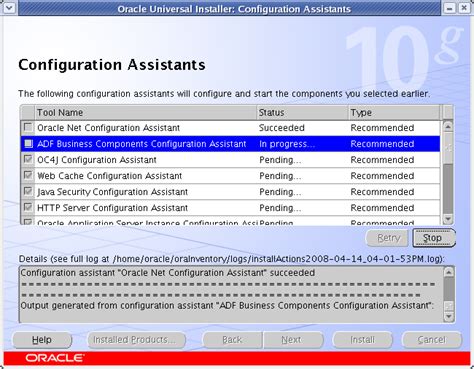
Task: Toggle OC4J Configuration Assistant checkbox
Action: click(28, 159)
